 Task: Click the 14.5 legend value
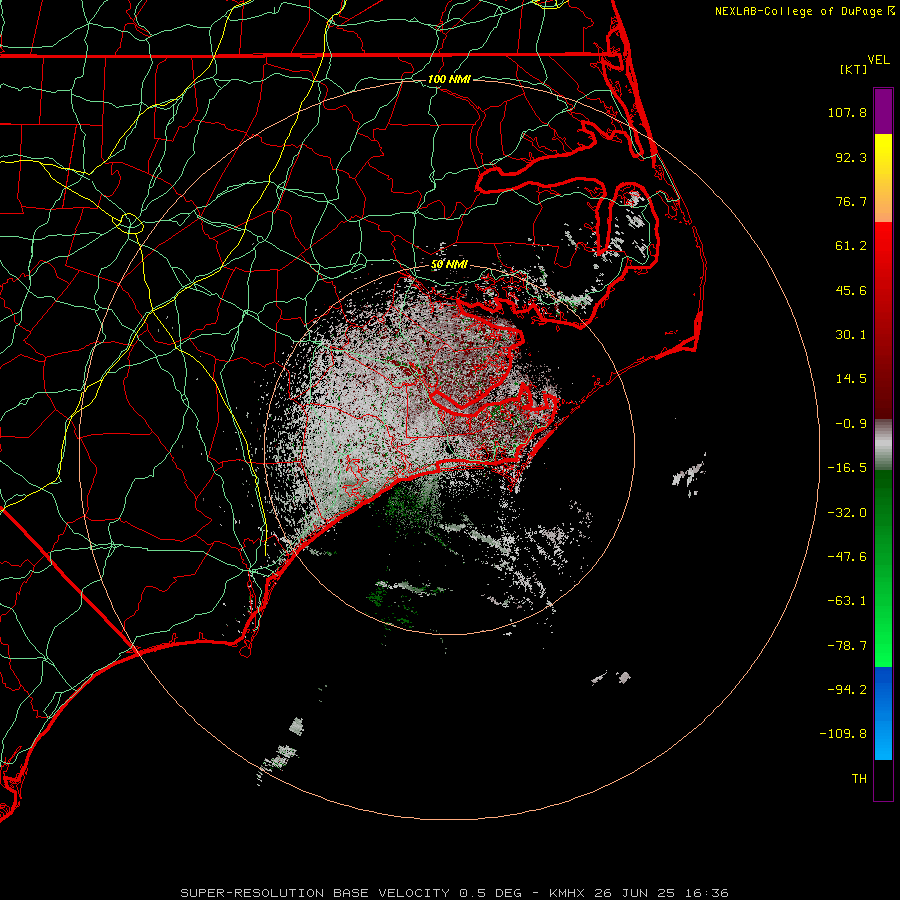coord(851,379)
